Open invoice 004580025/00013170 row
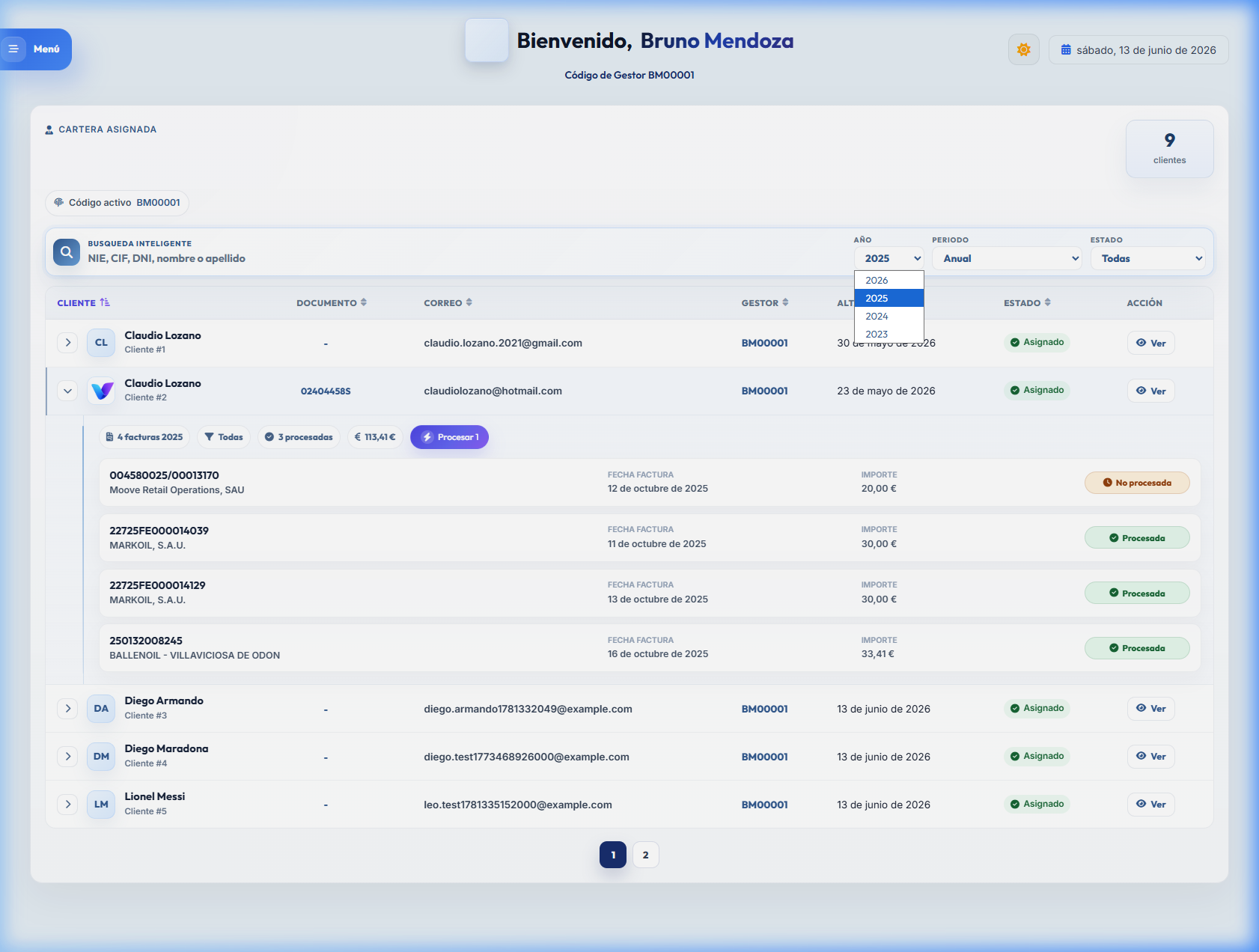This screenshot has width=1259, height=952. (x=650, y=483)
